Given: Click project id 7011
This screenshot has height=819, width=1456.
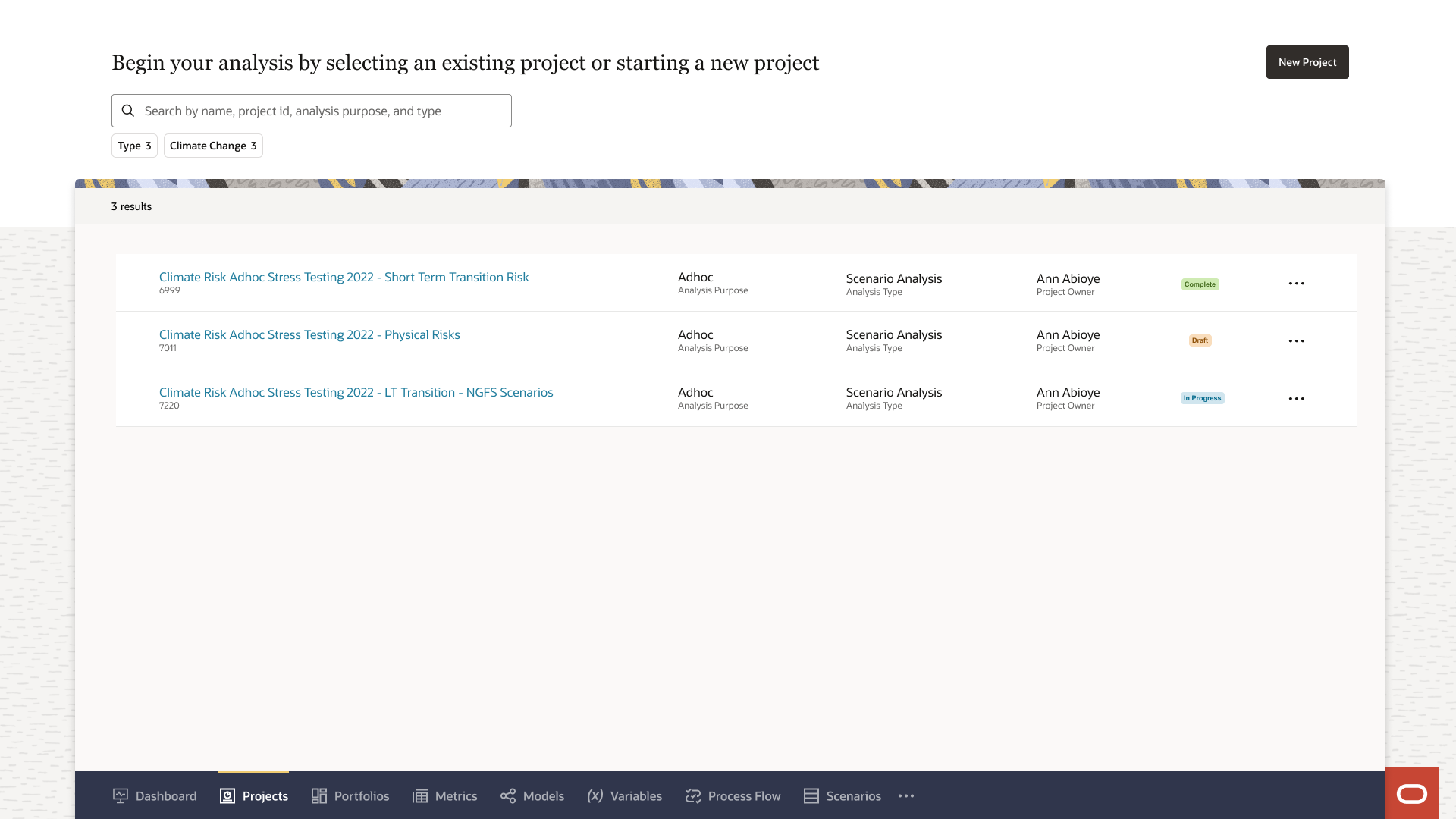Looking at the screenshot, I should 168,348.
